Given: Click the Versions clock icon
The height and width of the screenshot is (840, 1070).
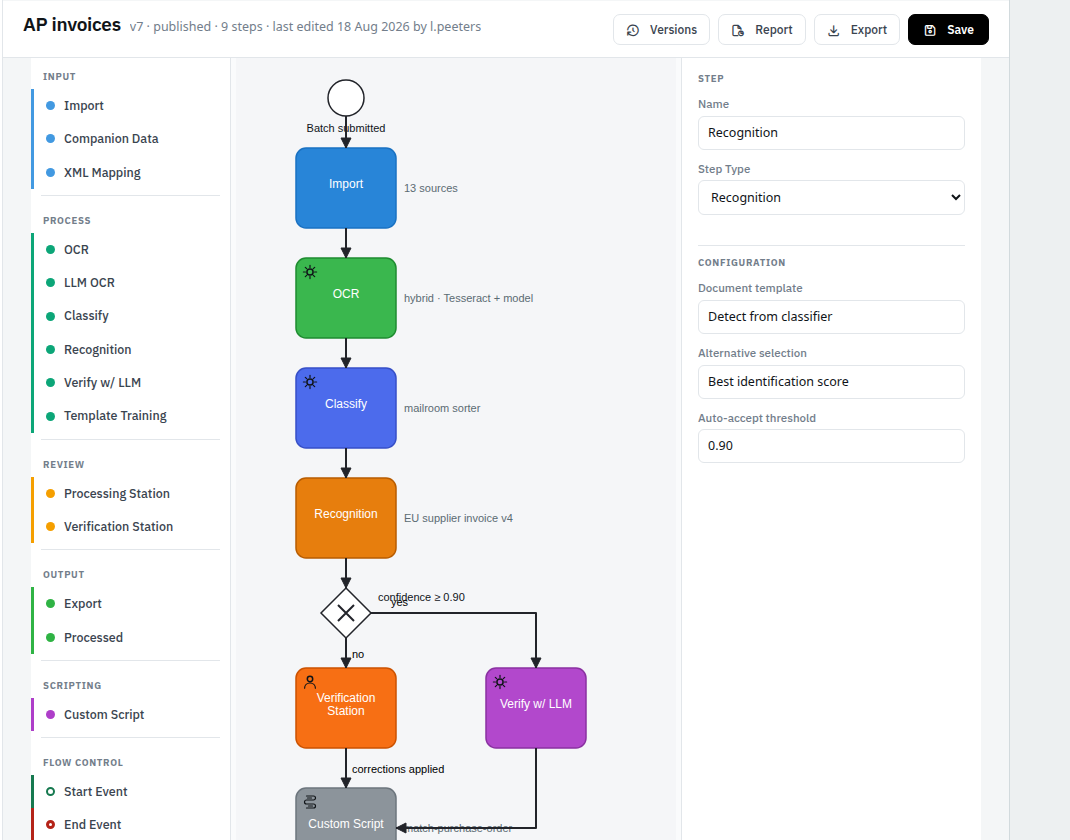Looking at the screenshot, I should [x=633, y=30].
